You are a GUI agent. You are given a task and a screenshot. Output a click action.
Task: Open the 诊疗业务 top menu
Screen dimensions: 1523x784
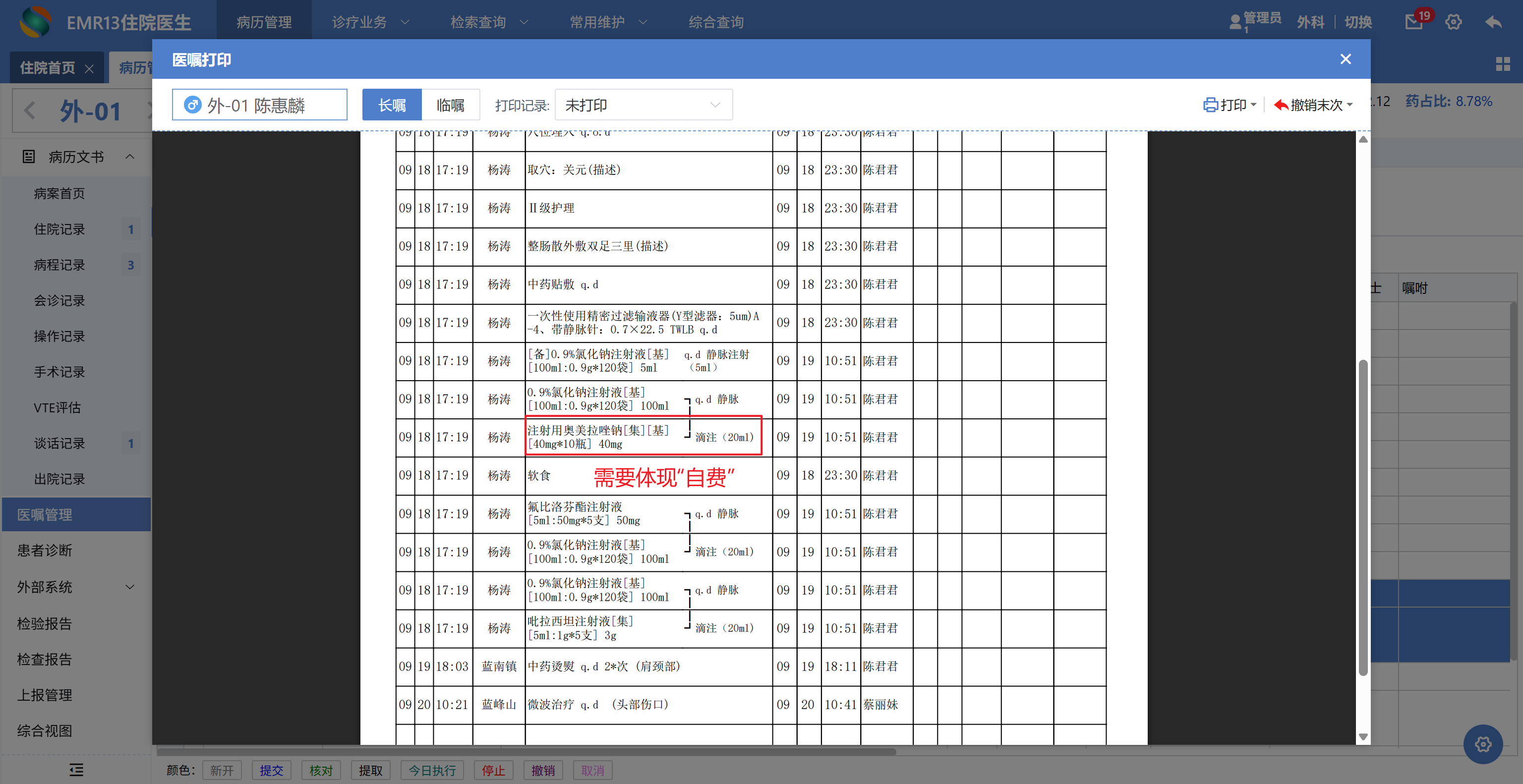coord(369,22)
